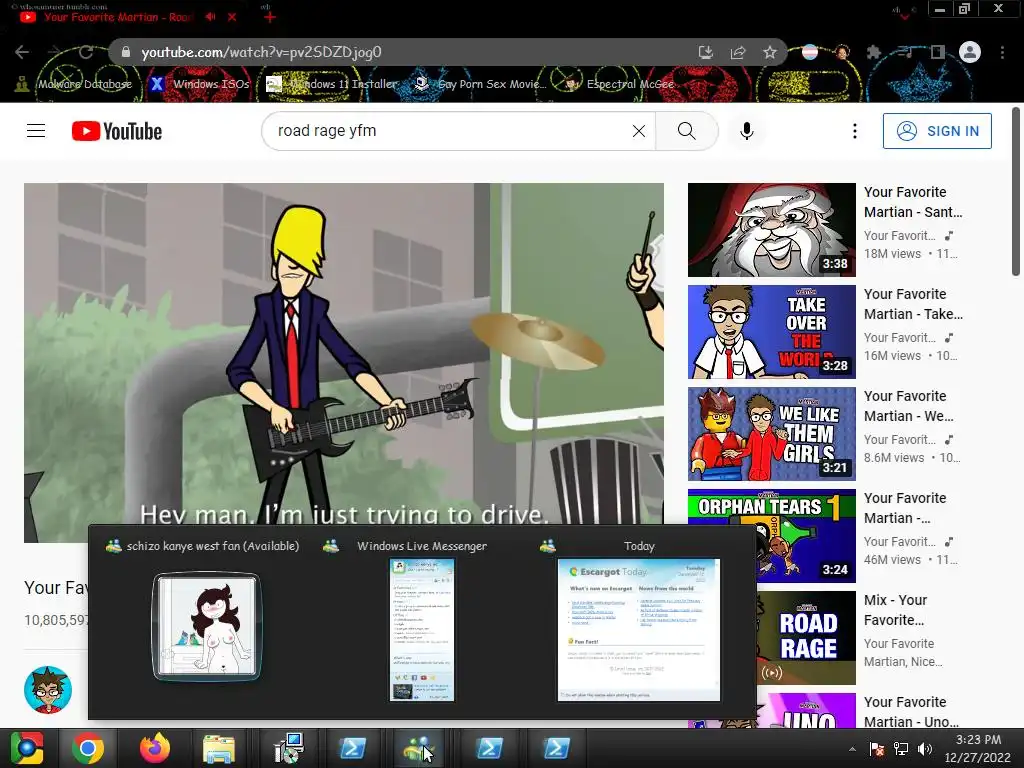Open the media controls music-note icon
The image size is (1024, 768).
tap(905, 52)
